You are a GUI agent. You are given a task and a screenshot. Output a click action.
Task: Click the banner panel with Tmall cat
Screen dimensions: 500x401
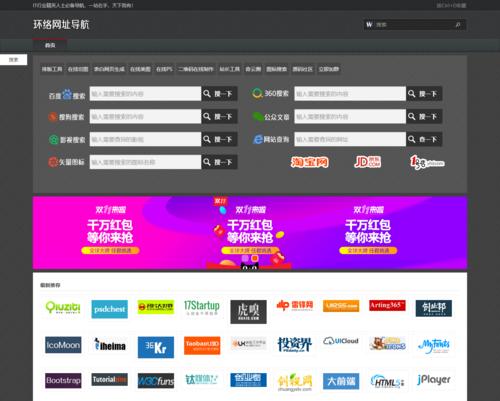(x=250, y=232)
